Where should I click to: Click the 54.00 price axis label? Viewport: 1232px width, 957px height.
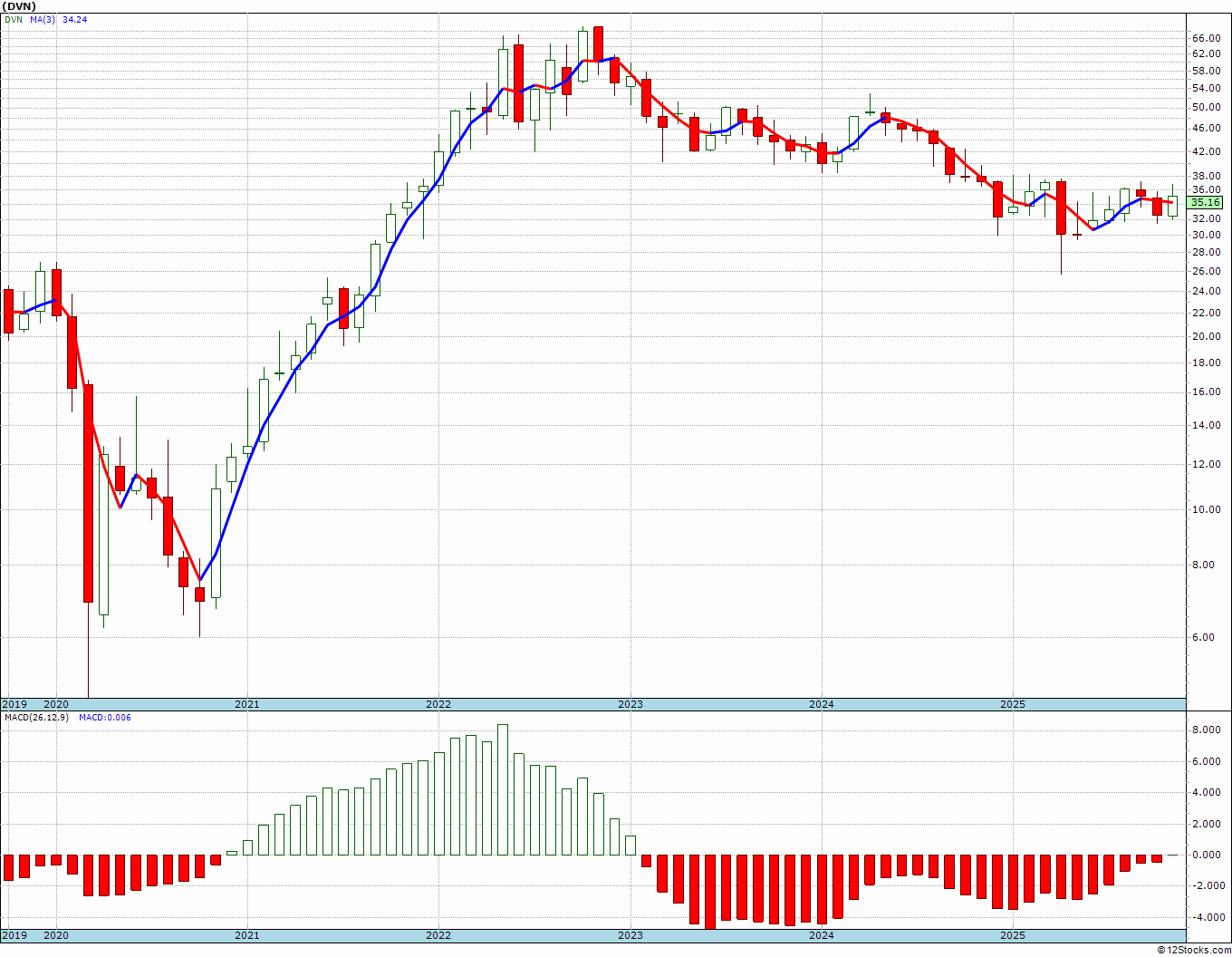coord(1206,88)
